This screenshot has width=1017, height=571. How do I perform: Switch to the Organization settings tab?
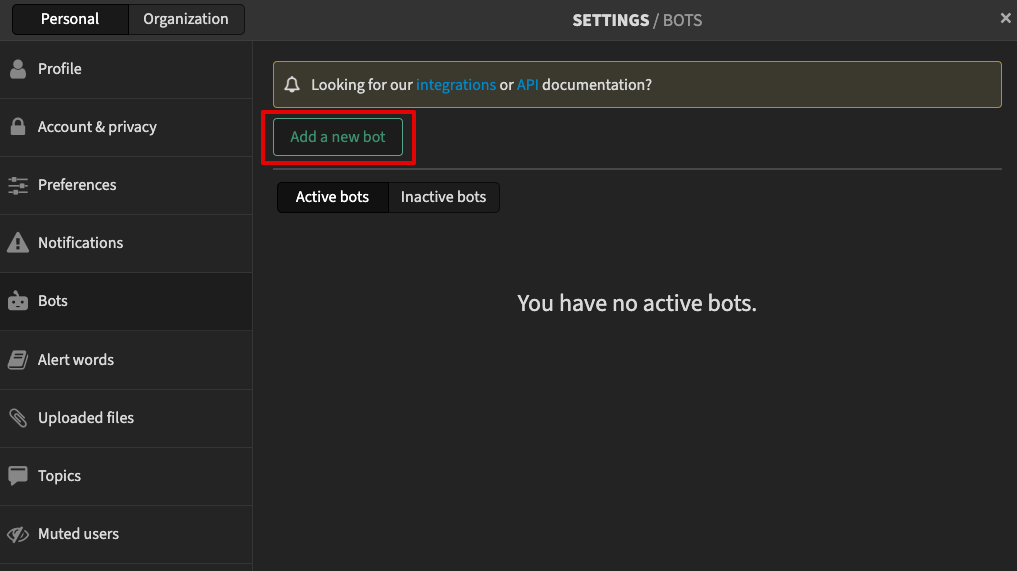click(186, 19)
